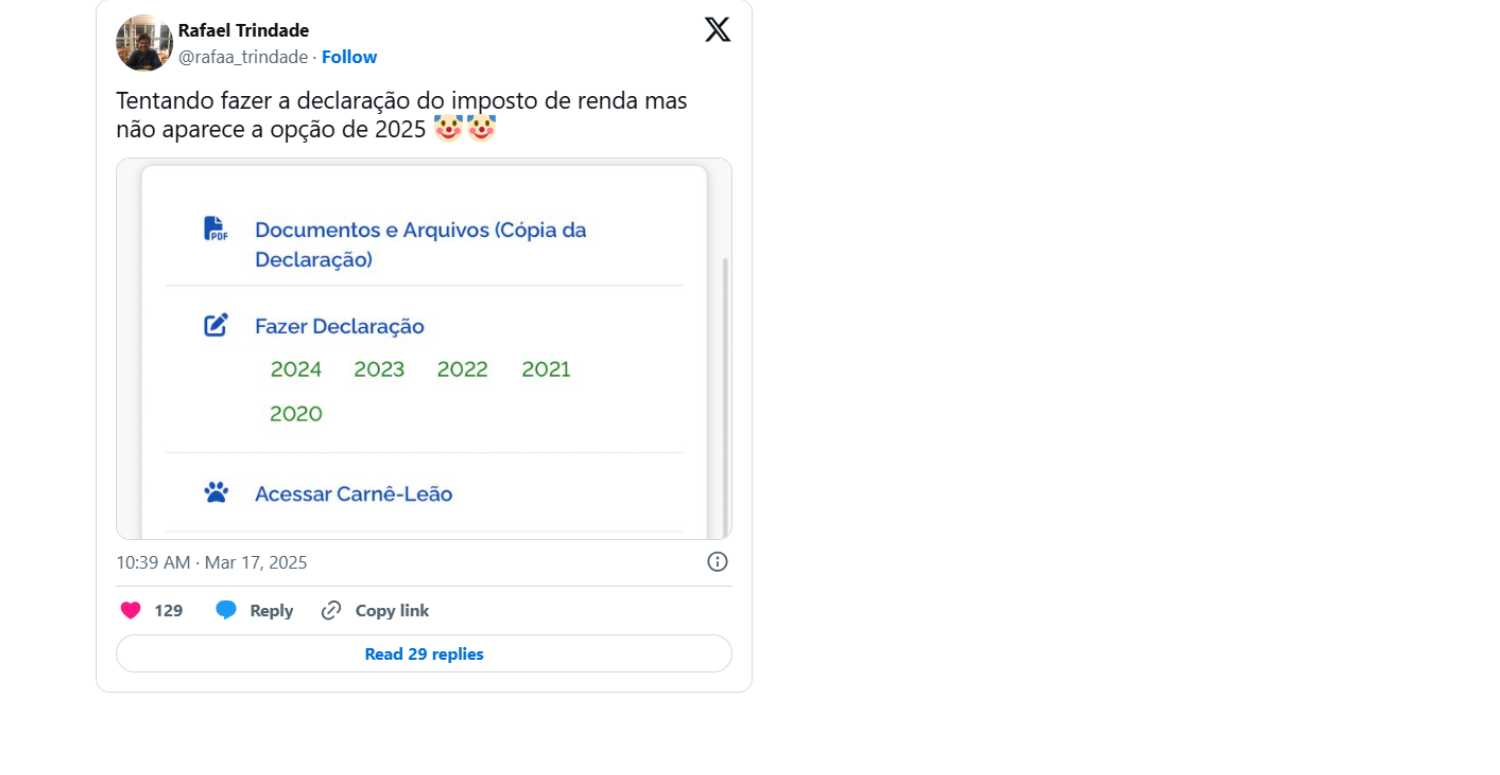Click the Carnê-Leão paw icon

click(x=215, y=492)
